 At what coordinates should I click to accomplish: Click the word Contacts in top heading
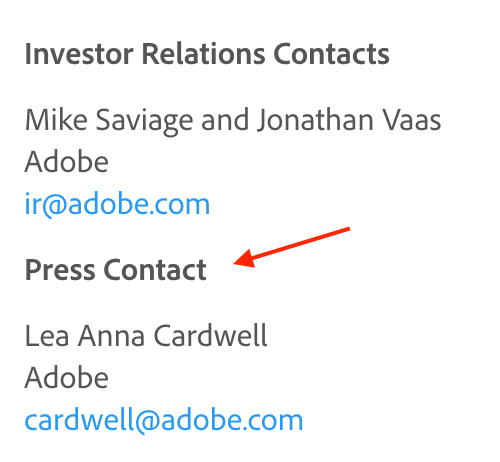pyautogui.click(x=331, y=54)
